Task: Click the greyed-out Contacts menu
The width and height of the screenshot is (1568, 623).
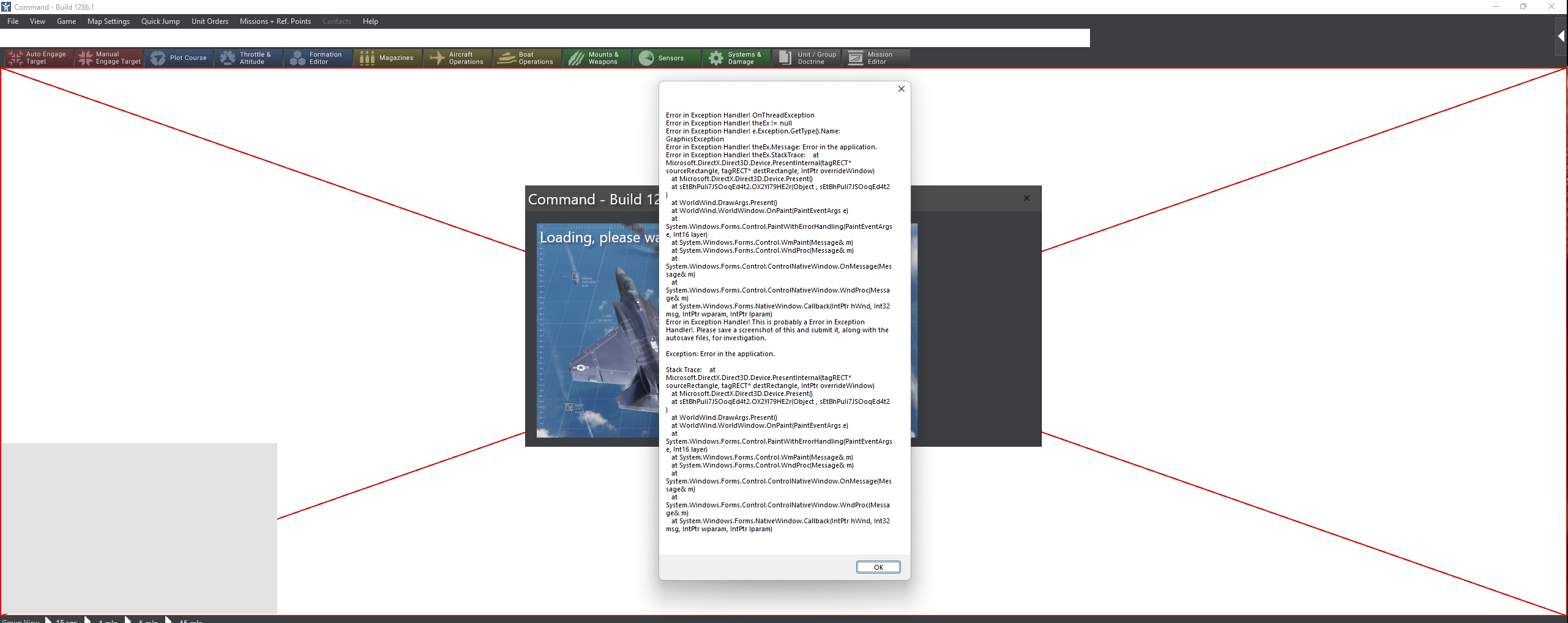Action: coord(337,21)
